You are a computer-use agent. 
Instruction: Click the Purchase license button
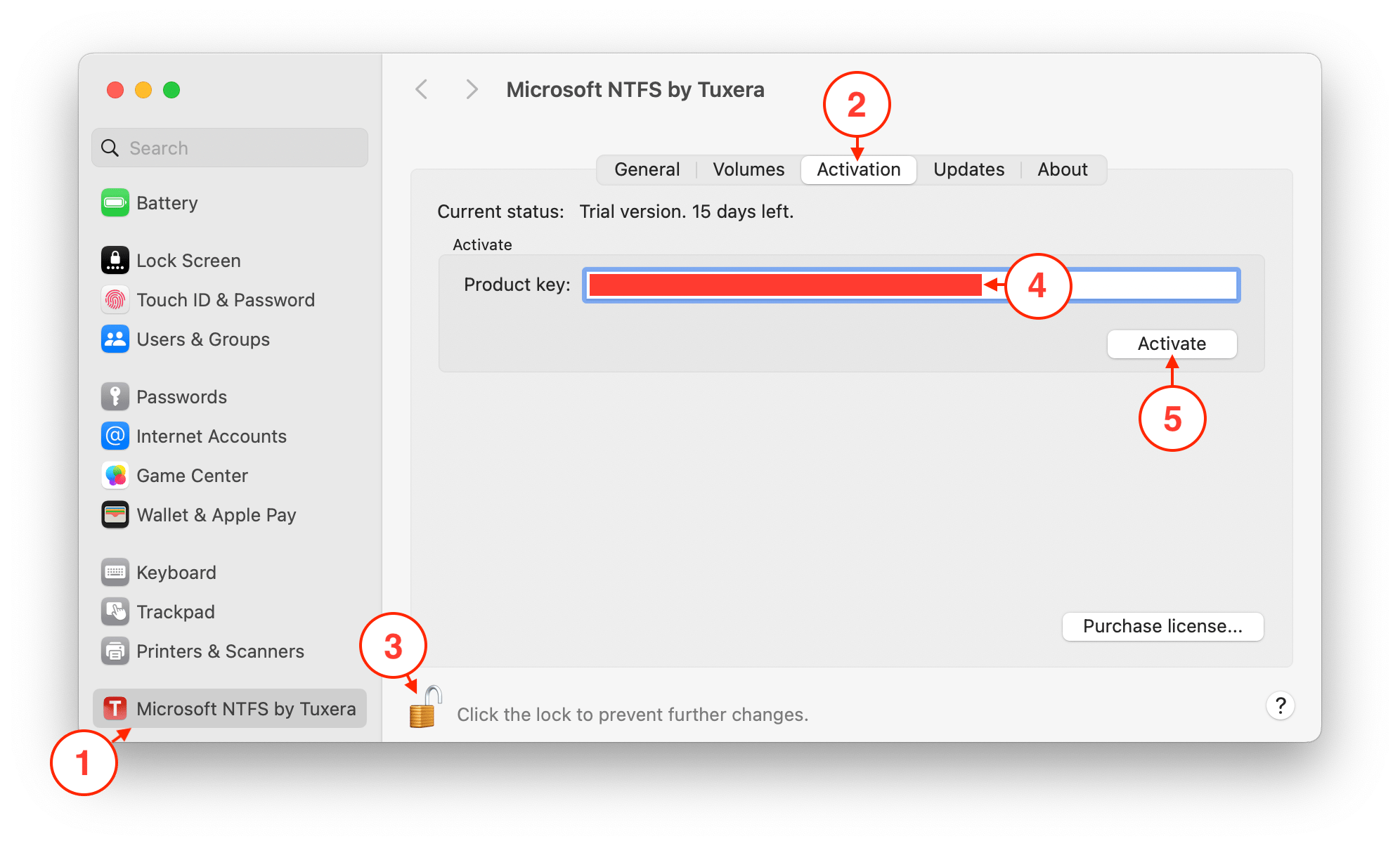[x=1162, y=626]
